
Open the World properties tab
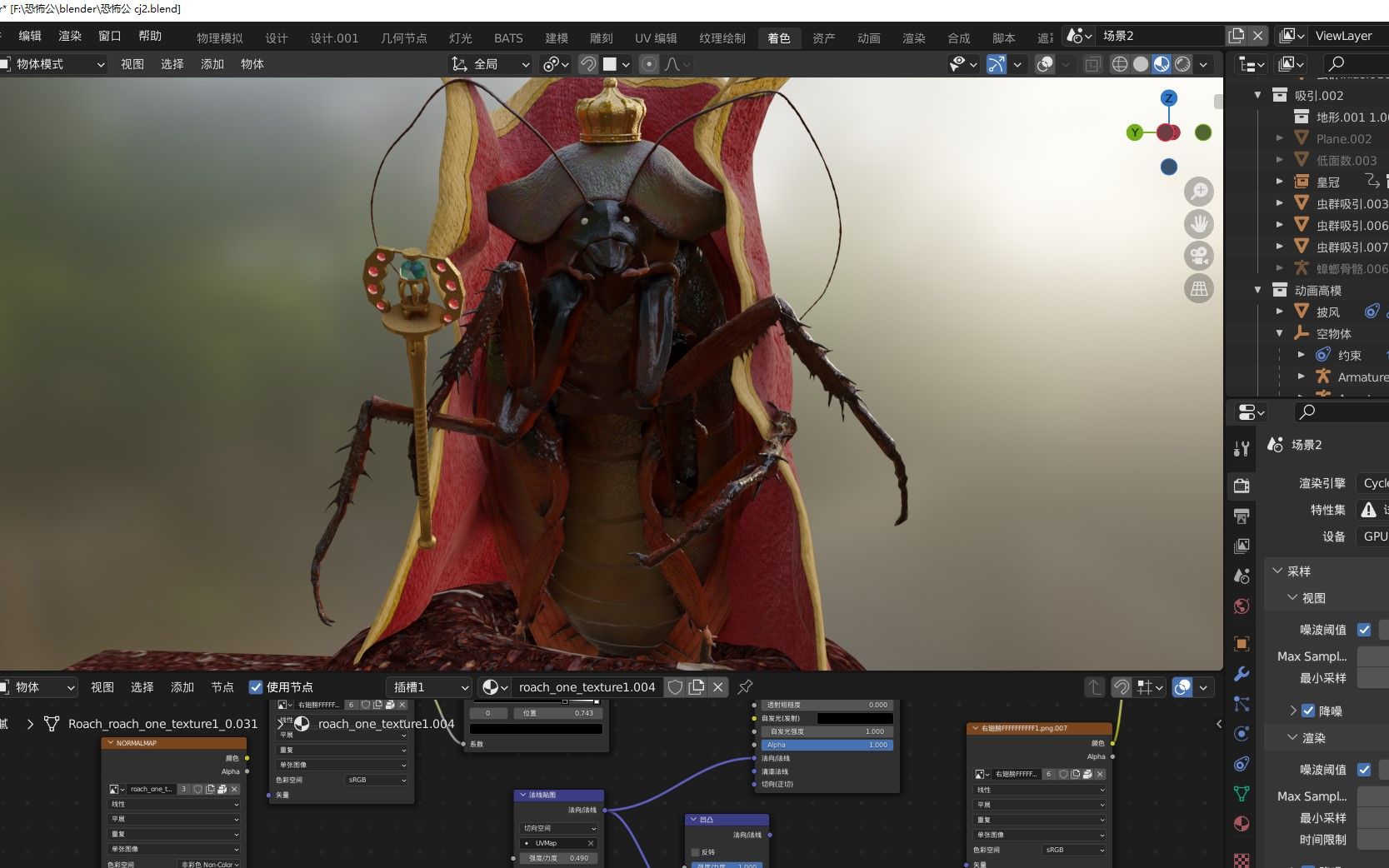1242,606
